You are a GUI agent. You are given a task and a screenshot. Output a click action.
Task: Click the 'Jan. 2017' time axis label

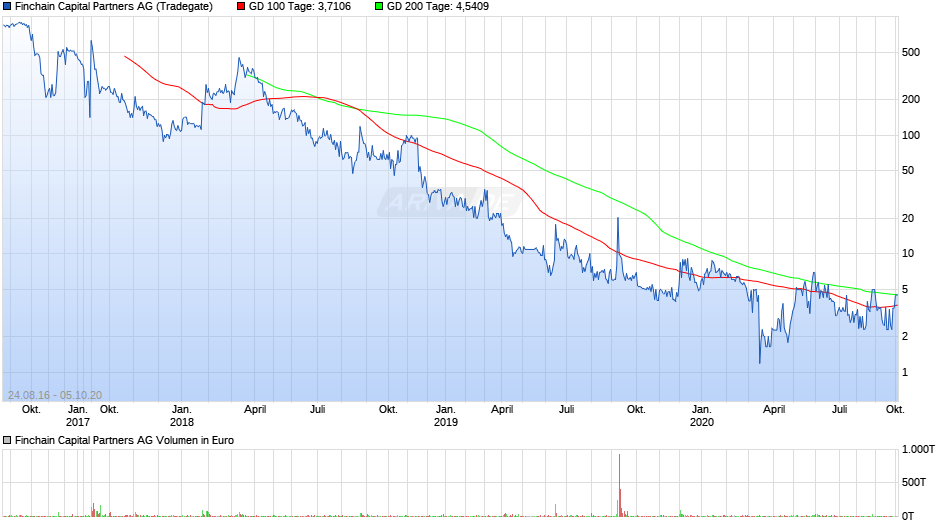coord(77,416)
